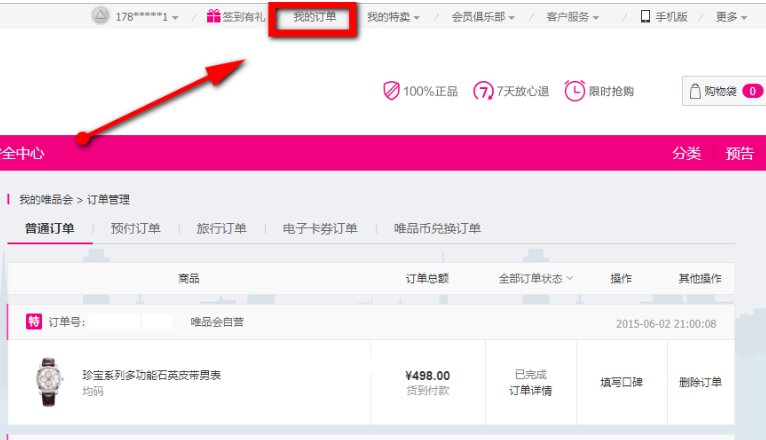Click order date 2015-06-02 21:00:00
The image size is (766, 440).
(666, 324)
